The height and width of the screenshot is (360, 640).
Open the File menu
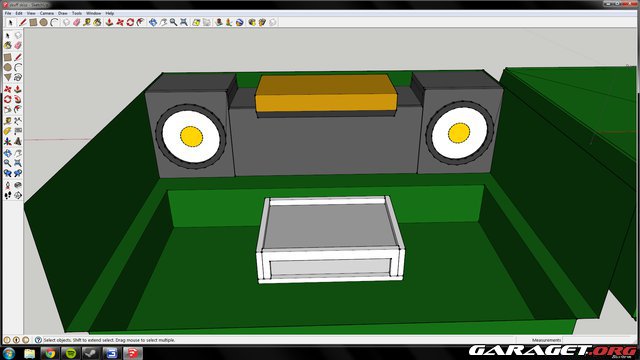tap(8, 13)
